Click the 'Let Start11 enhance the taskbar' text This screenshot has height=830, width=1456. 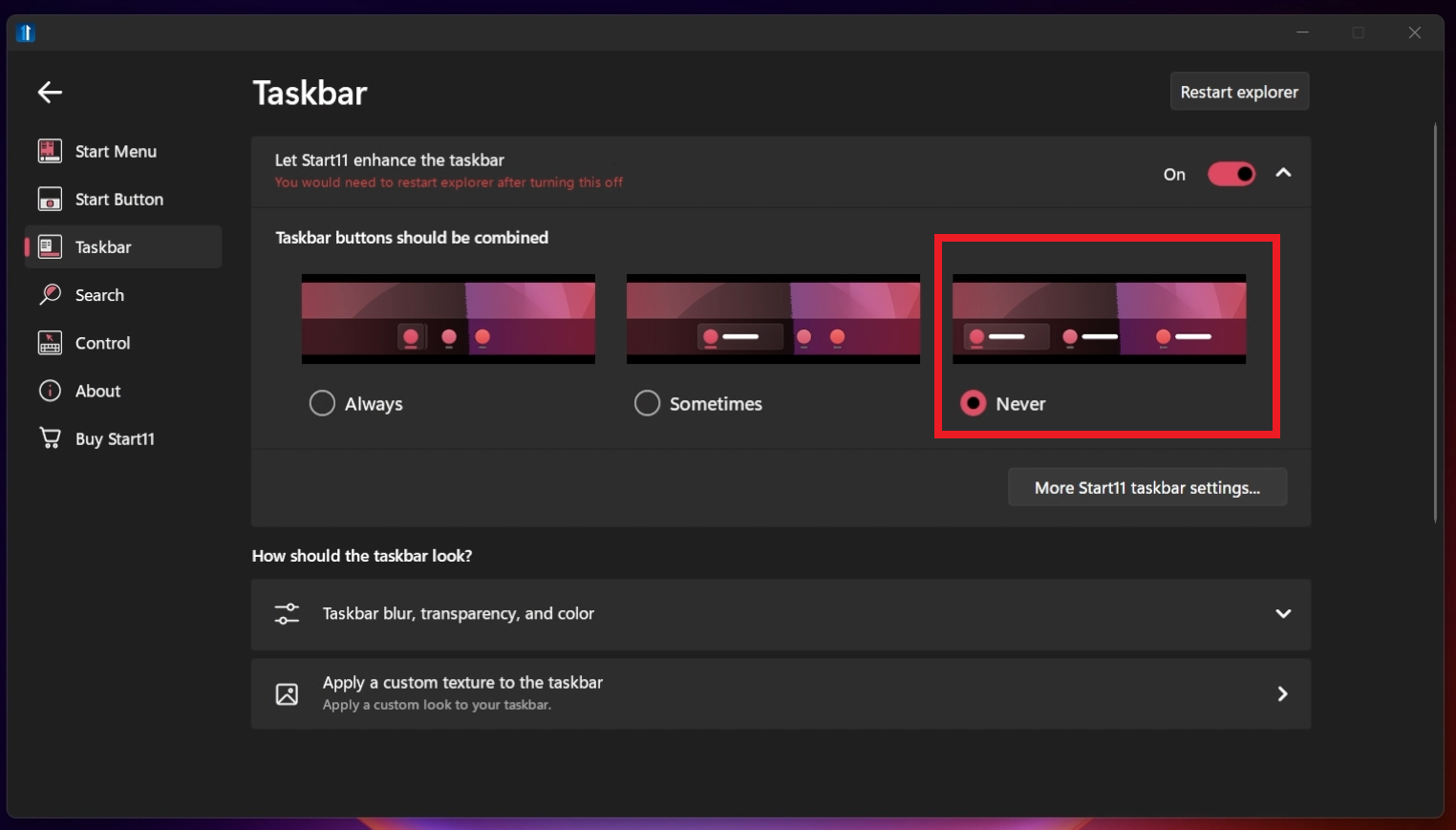tap(389, 160)
